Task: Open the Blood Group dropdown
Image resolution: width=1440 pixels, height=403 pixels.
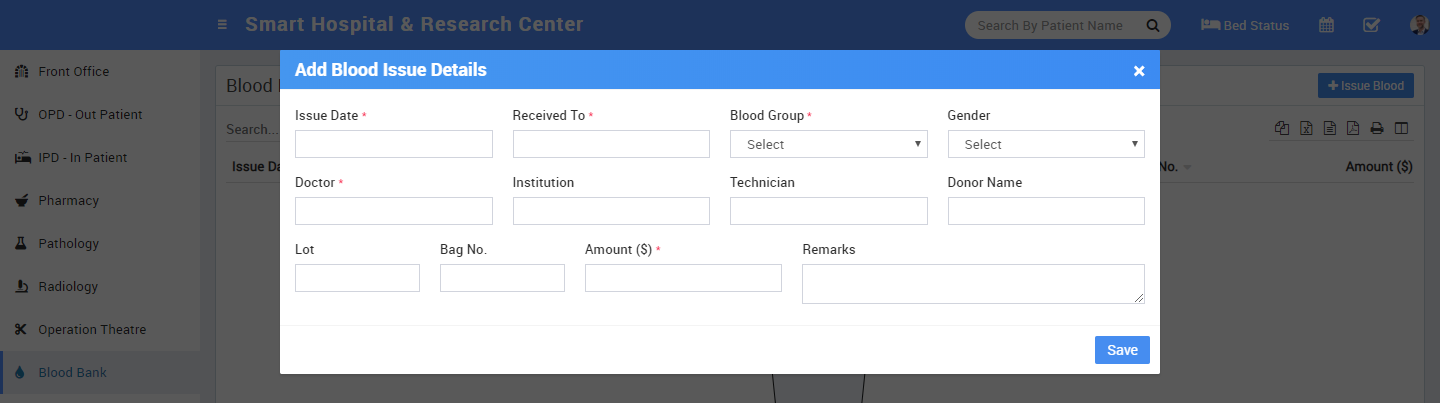Action: [x=828, y=144]
